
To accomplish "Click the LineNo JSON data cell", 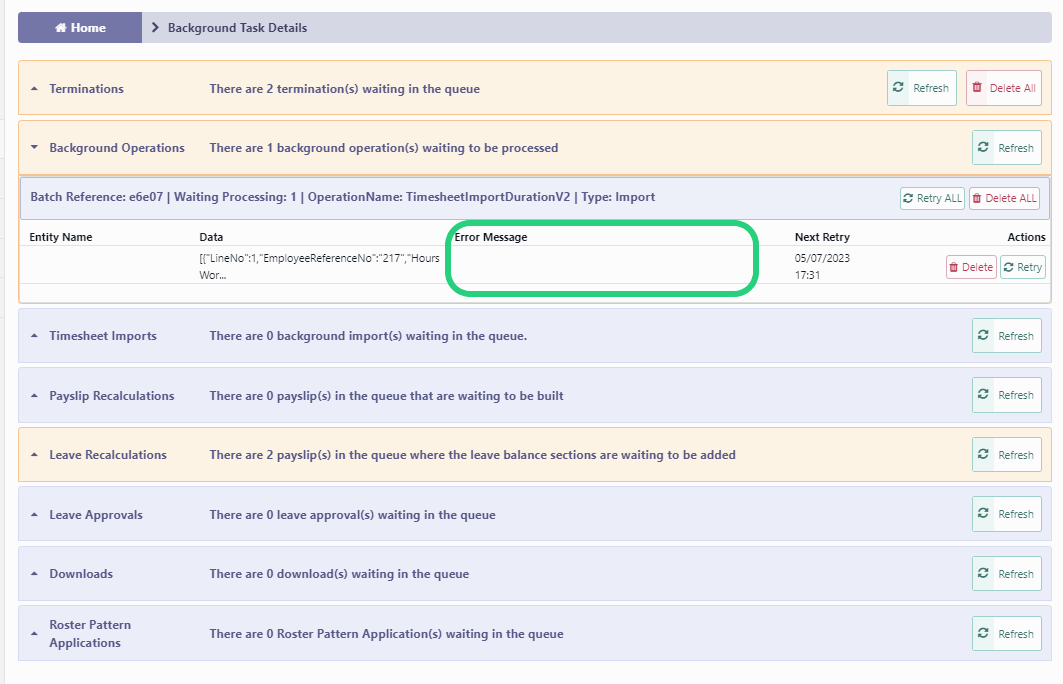I will 319,266.
